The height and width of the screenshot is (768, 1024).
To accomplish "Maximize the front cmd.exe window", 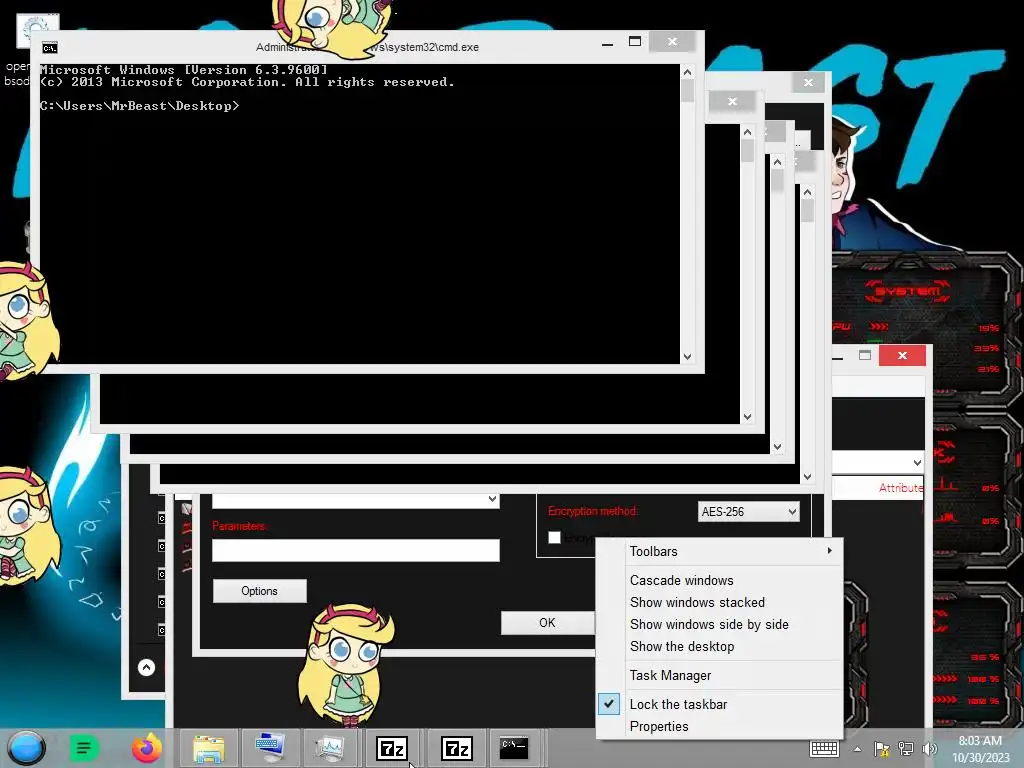I will point(635,42).
